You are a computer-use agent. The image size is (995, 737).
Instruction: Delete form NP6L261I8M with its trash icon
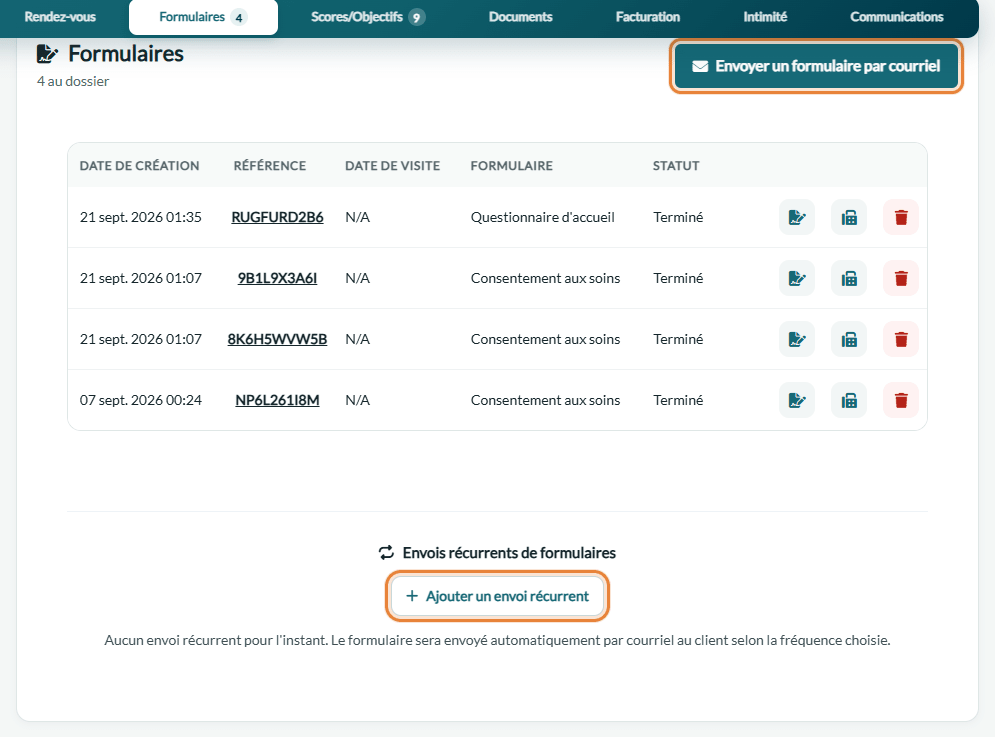(x=901, y=401)
